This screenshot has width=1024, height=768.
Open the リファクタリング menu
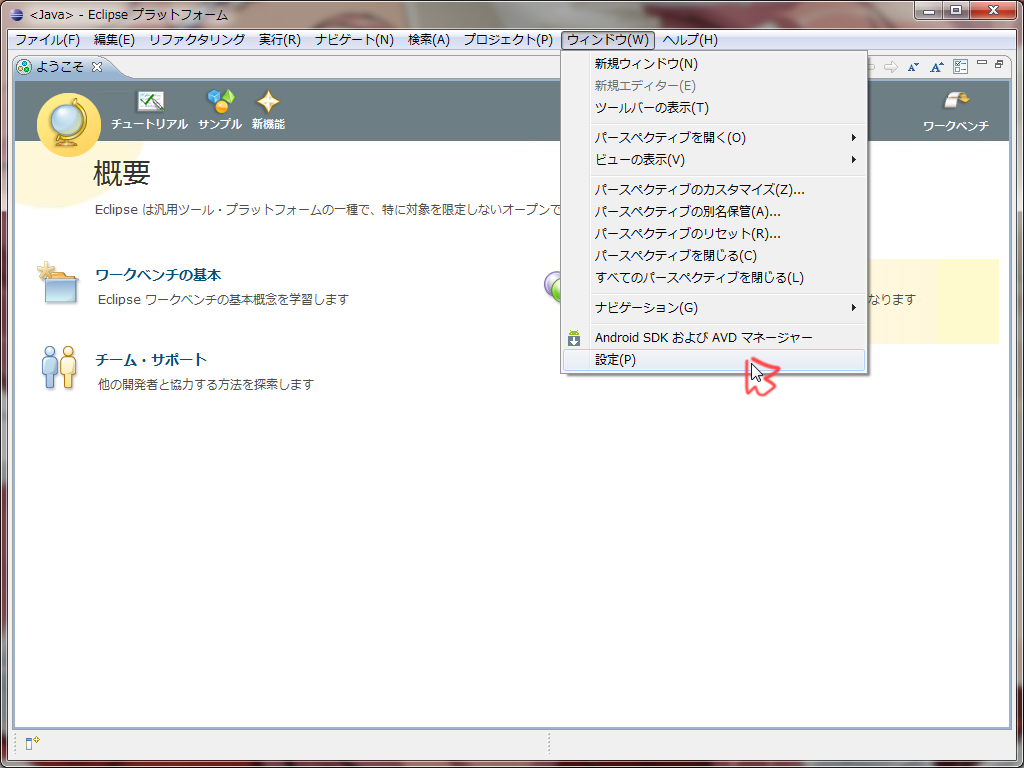[x=197, y=40]
